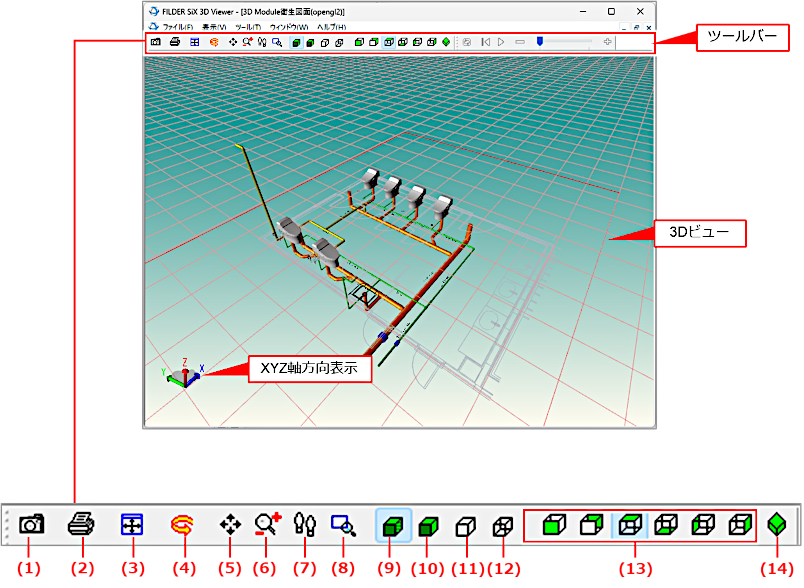This screenshot has height=588, width=804.
Task: Select the four-arrow pan tool in enlarged toolbar
Action: click(x=230, y=524)
